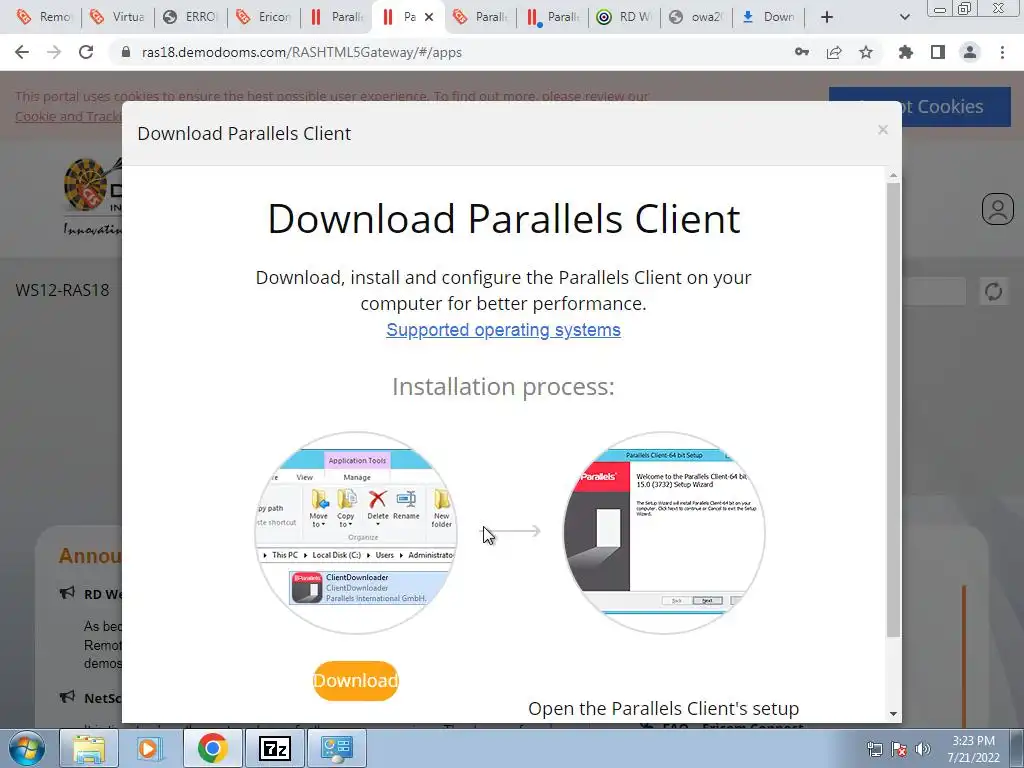Open the Control Panel taskbar icon
This screenshot has height=768, width=1024.
(x=336, y=748)
